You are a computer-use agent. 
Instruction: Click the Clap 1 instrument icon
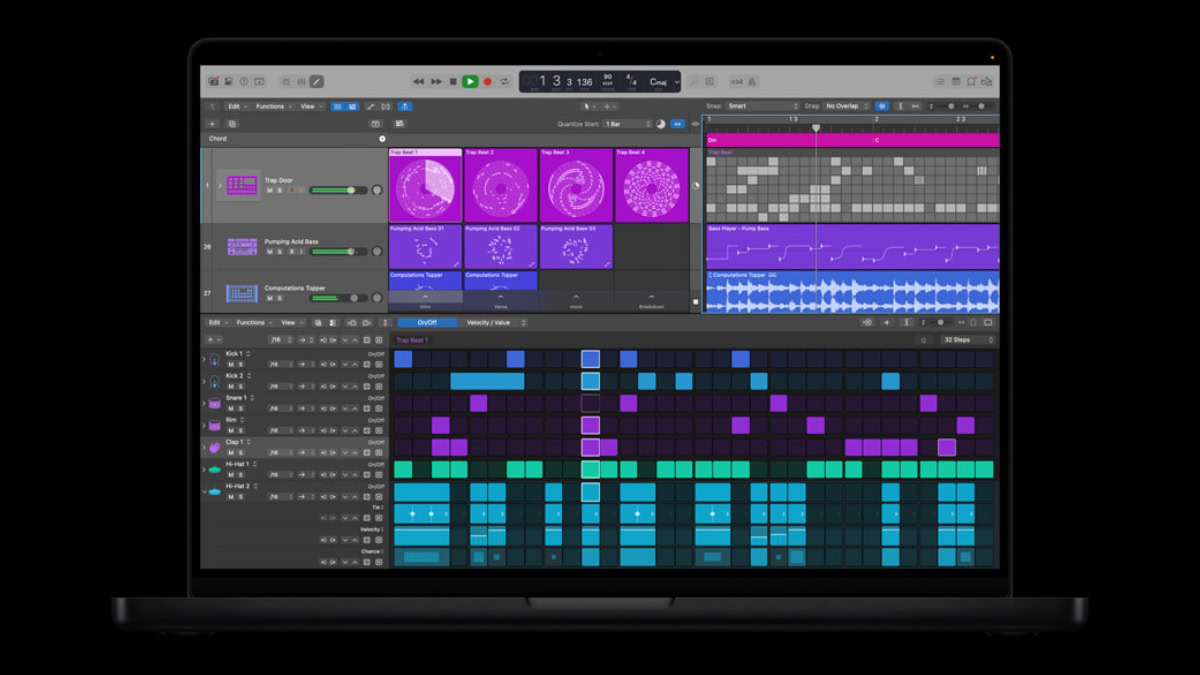click(216, 446)
